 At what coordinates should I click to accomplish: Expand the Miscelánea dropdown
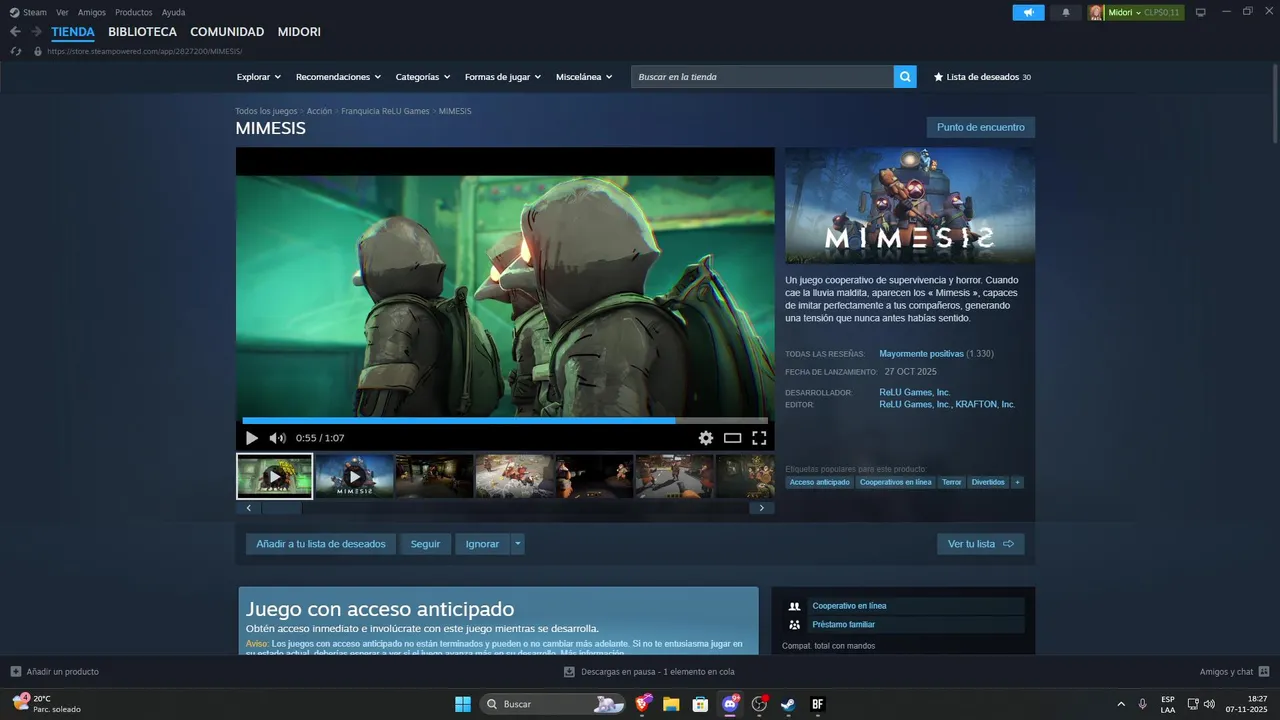pos(584,77)
